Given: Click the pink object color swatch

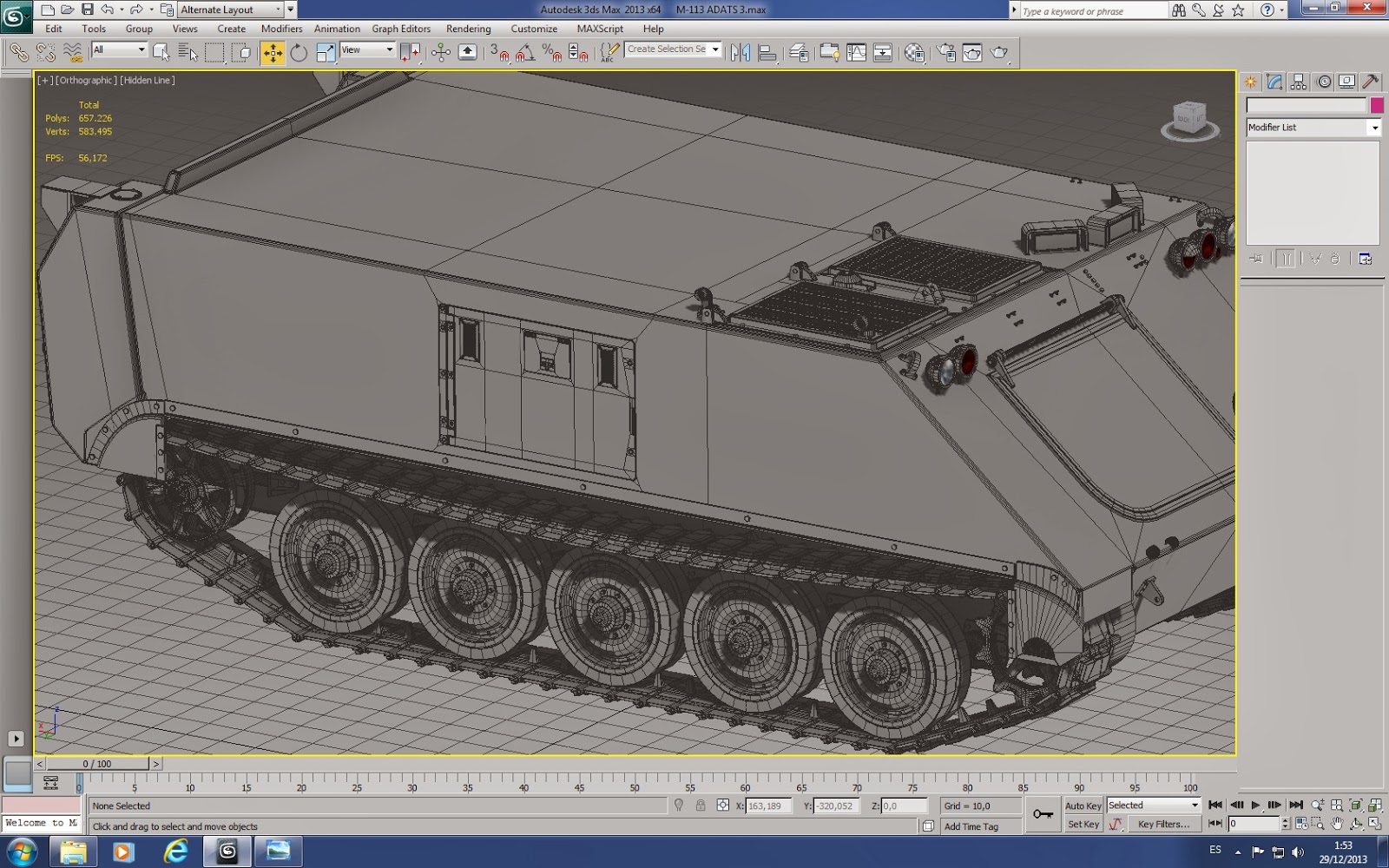Looking at the screenshot, I should pyautogui.click(x=1374, y=105).
